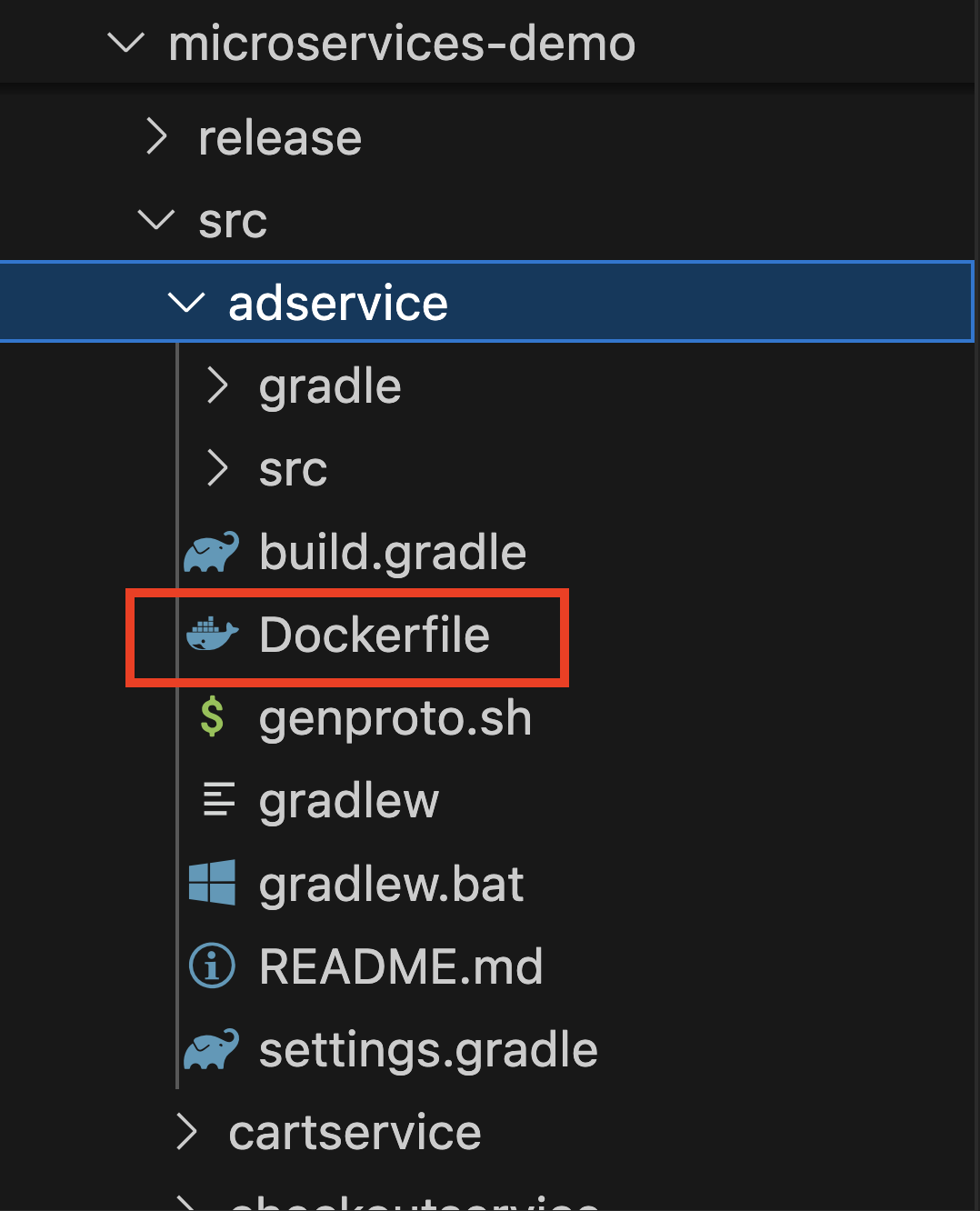Viewport: 980px width, 1211px height.
Task: Click the Docker whale icon beside Dockerfile
Action: tap(212, 634)
